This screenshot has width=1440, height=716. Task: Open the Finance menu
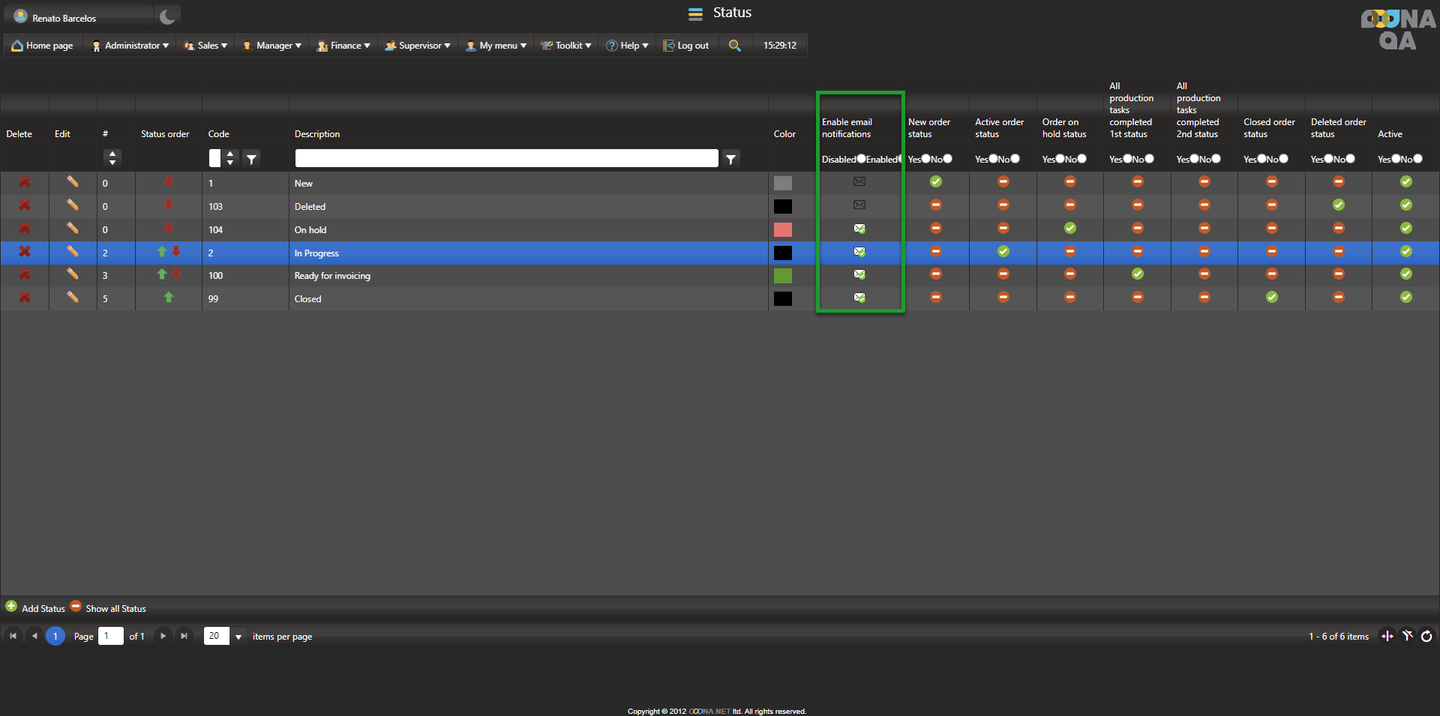344,46
